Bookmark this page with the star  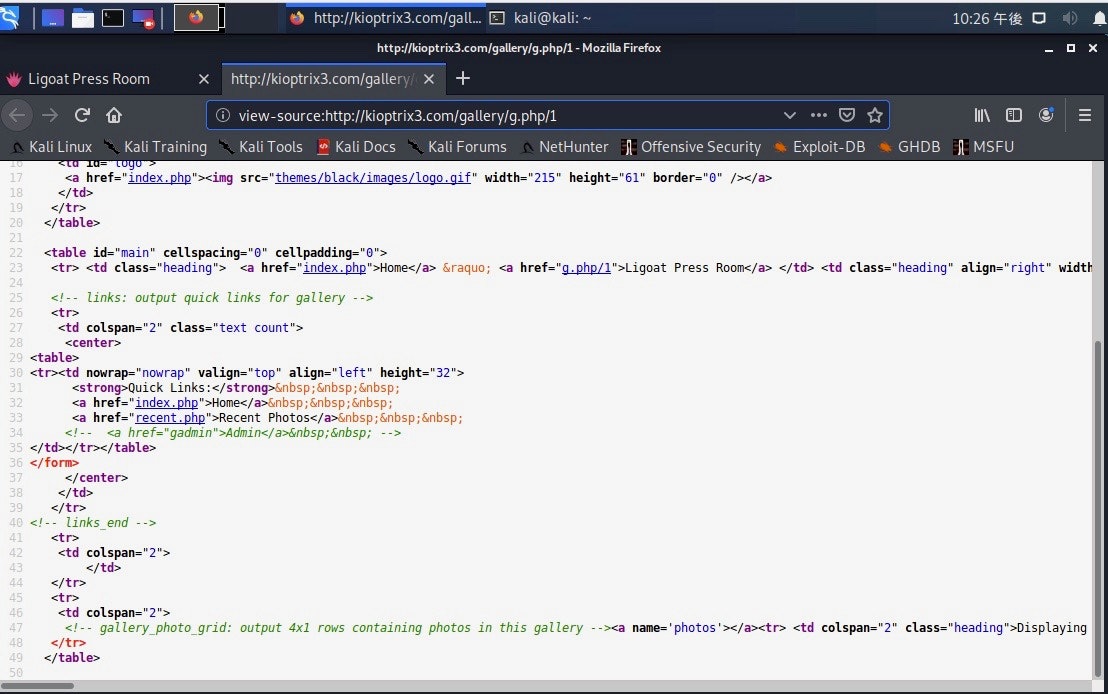[x=875, y=115]
